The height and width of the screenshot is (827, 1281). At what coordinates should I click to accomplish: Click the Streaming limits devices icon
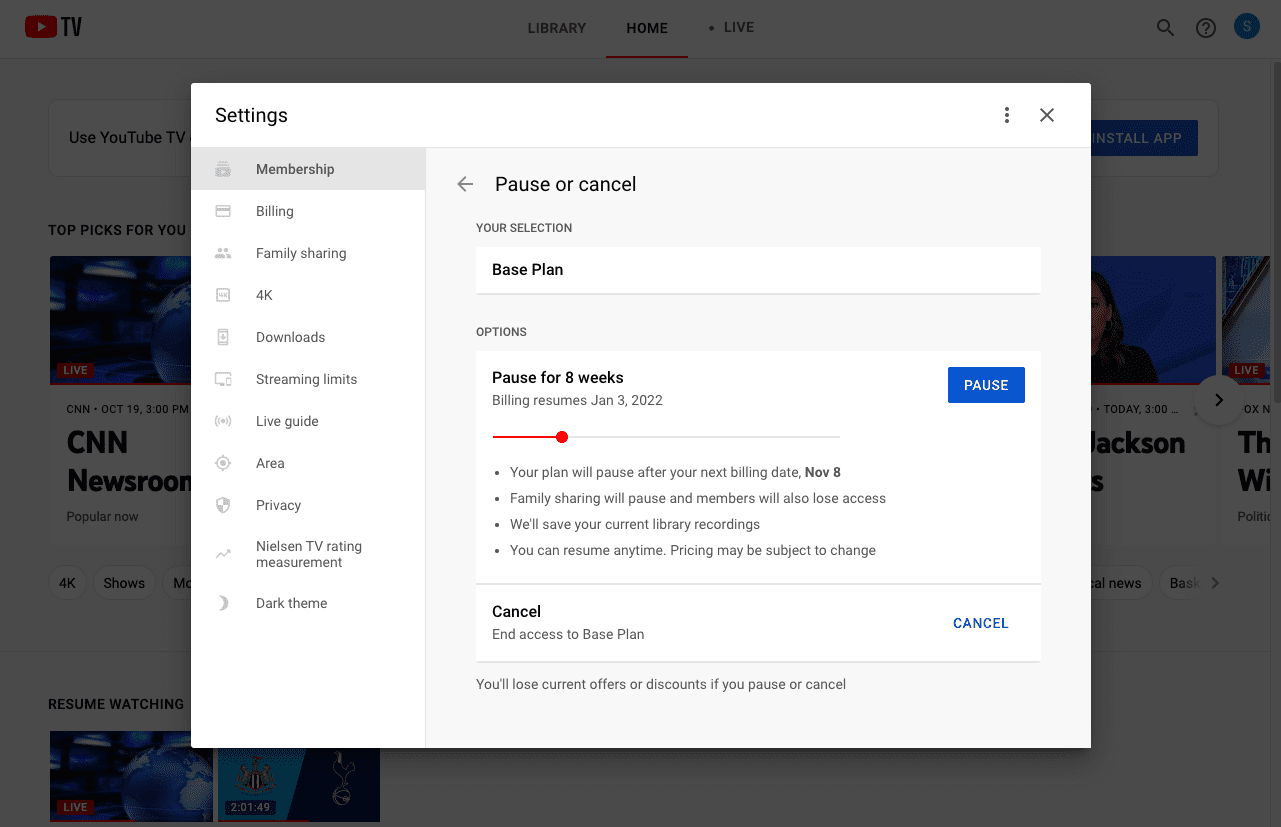[x=223, y=379]
